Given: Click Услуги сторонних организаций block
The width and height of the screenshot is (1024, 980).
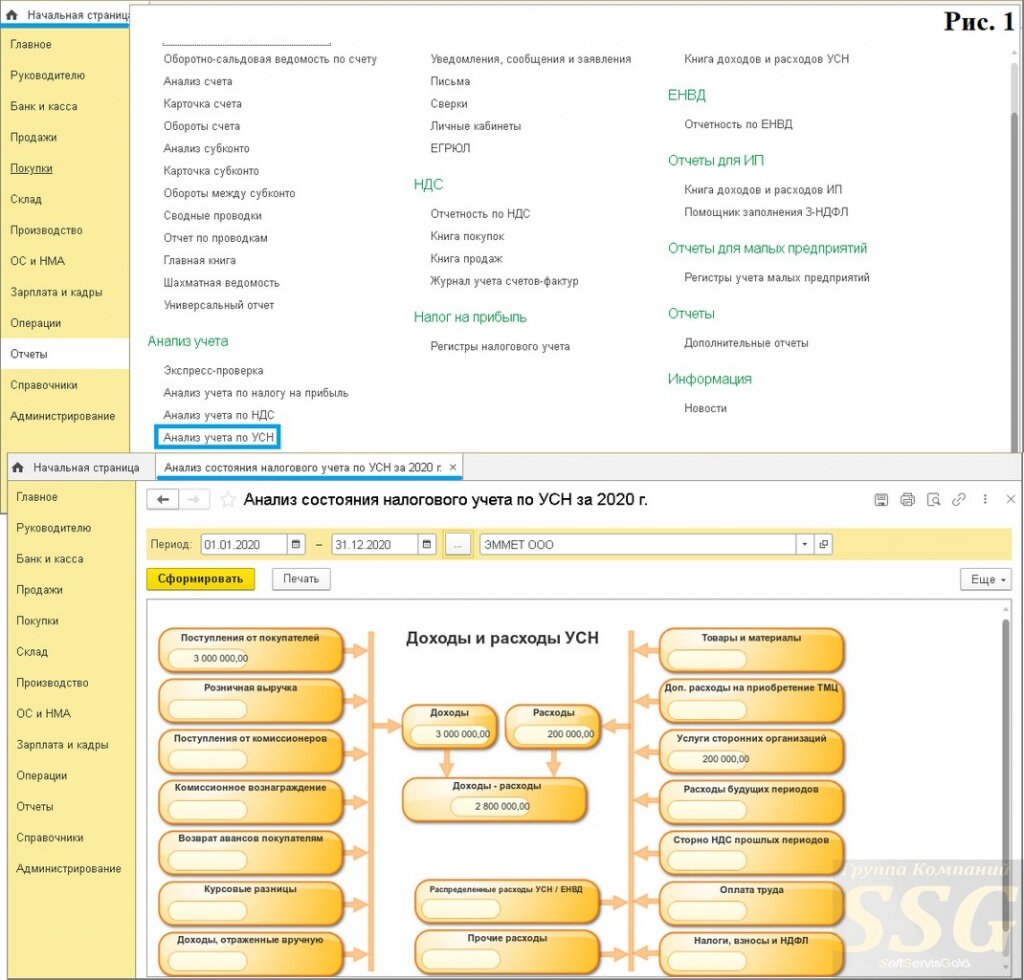Looking at the screenshot, I should click(752, 751).
